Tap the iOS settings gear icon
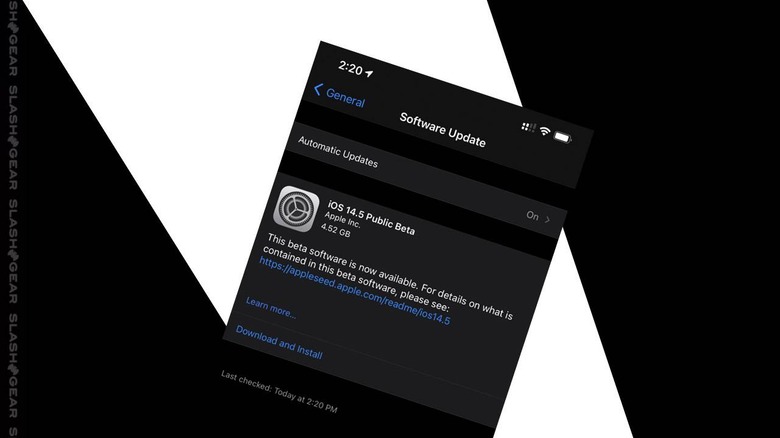This screenshot has height=438, width=780. [296, 209]
